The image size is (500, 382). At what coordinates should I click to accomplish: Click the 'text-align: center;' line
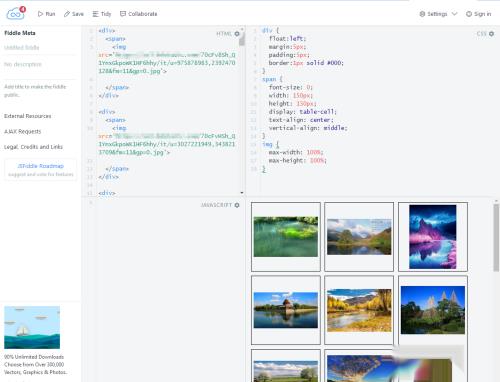point(301,120)
